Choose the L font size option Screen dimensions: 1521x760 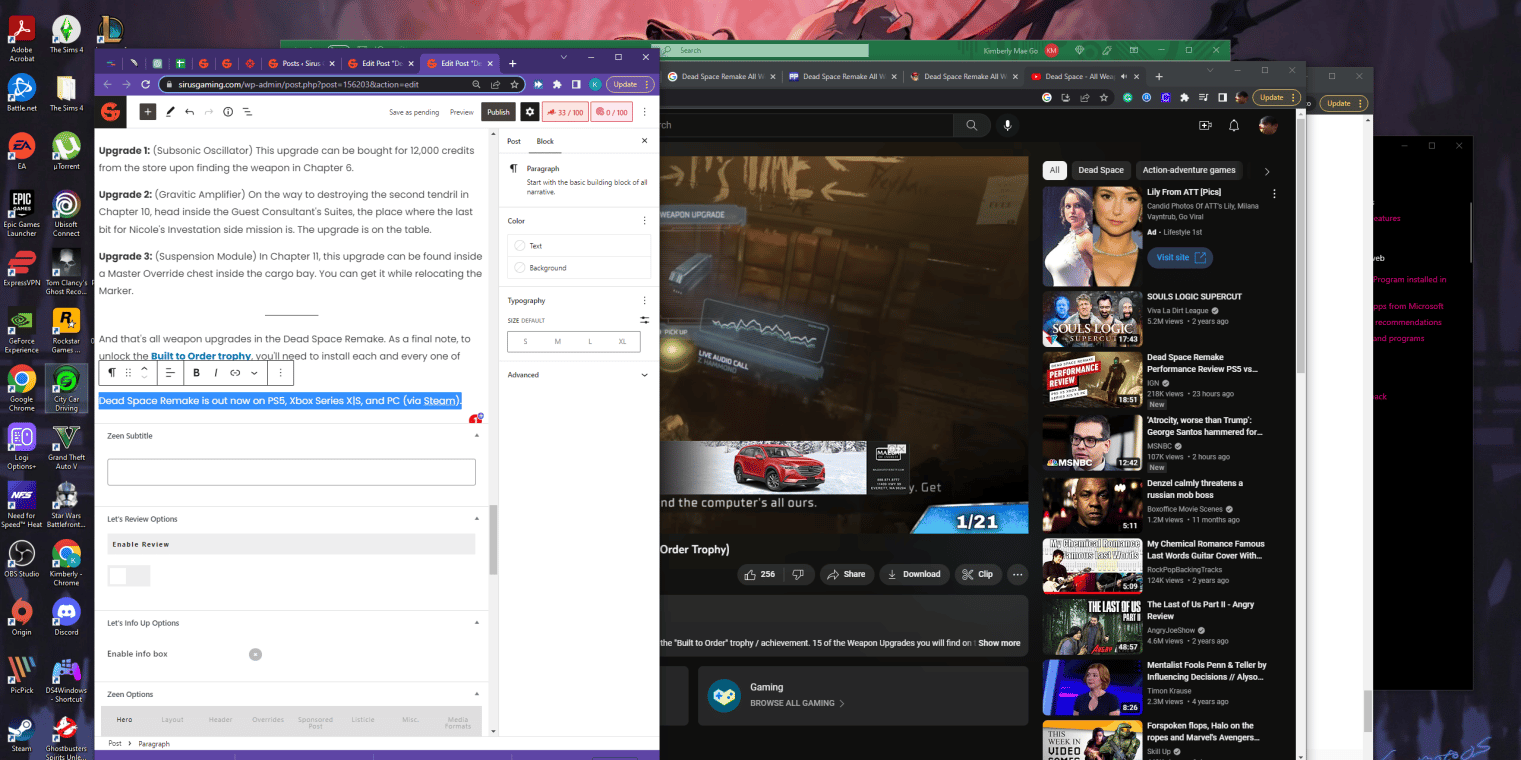coord(590,342)
